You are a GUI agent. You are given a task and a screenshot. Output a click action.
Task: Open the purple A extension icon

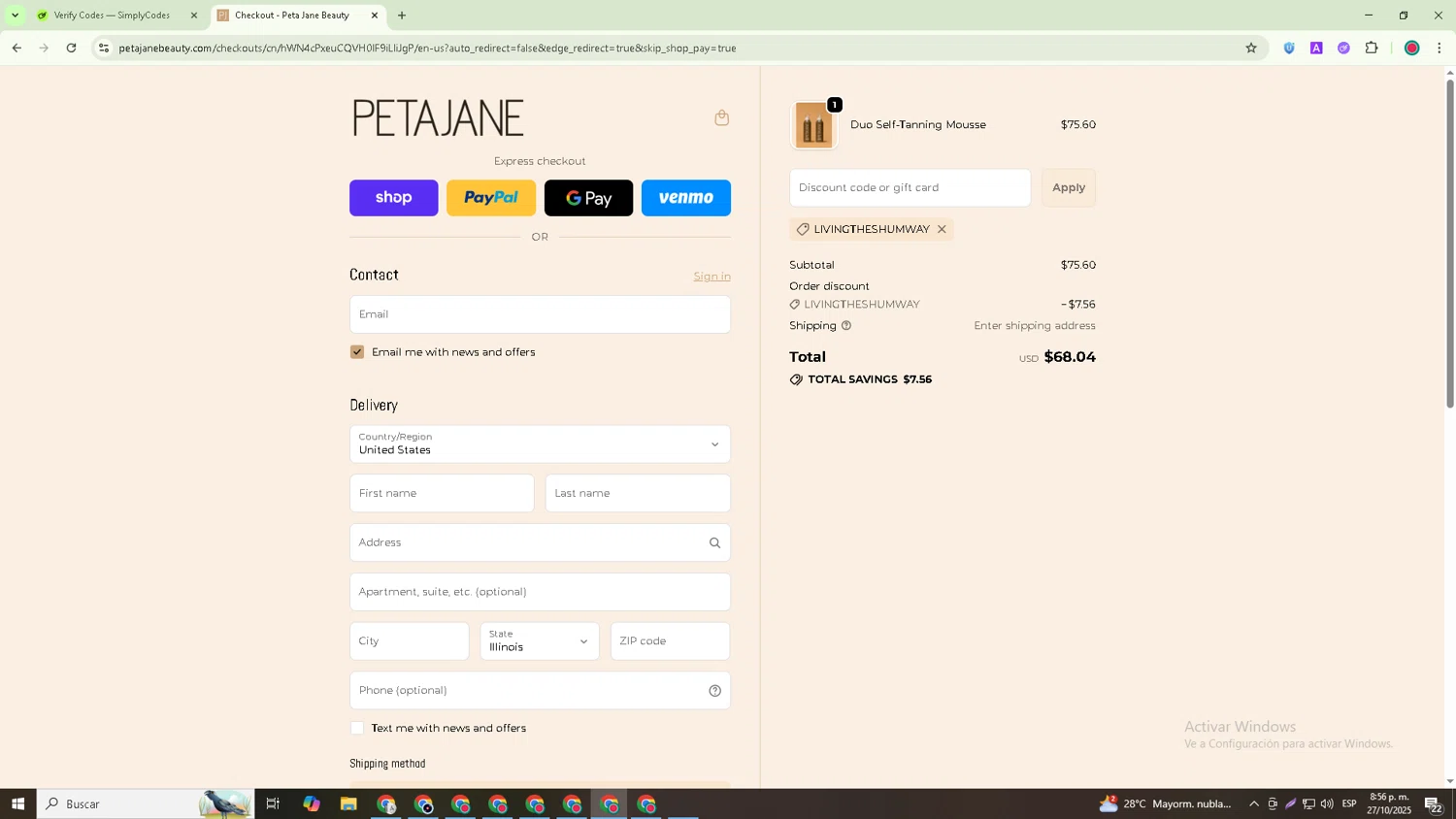(1316, 48)
